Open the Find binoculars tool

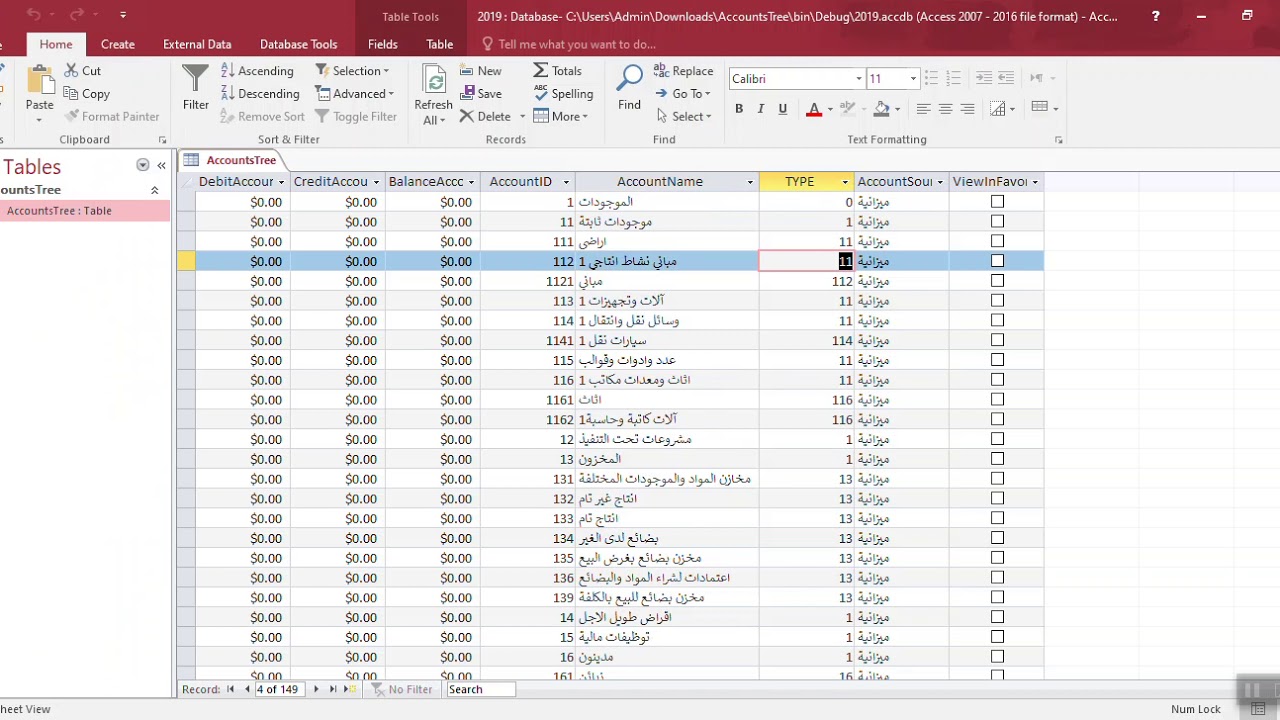tap(630, 80)
